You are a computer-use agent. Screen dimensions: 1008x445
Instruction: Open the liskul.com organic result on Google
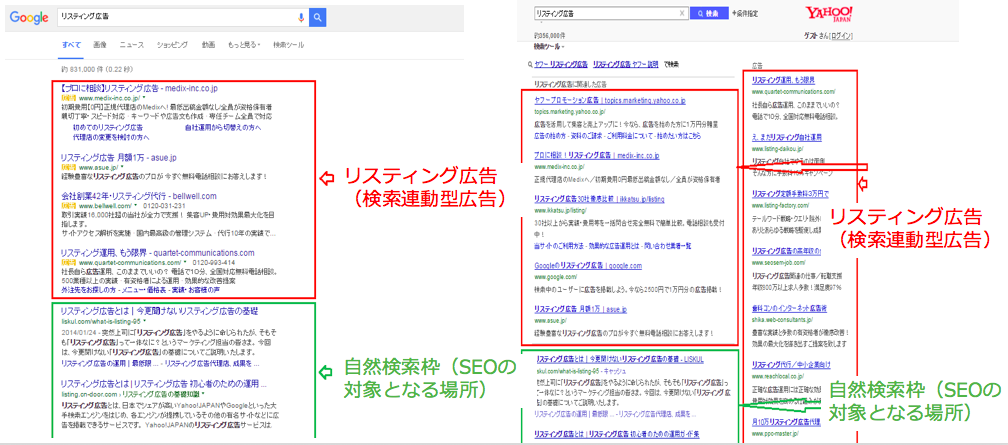pos(159,311)
